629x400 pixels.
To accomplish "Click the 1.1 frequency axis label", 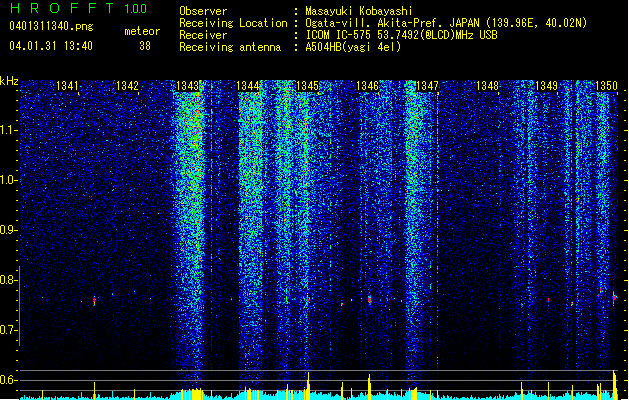I will (x=8, y=130).
